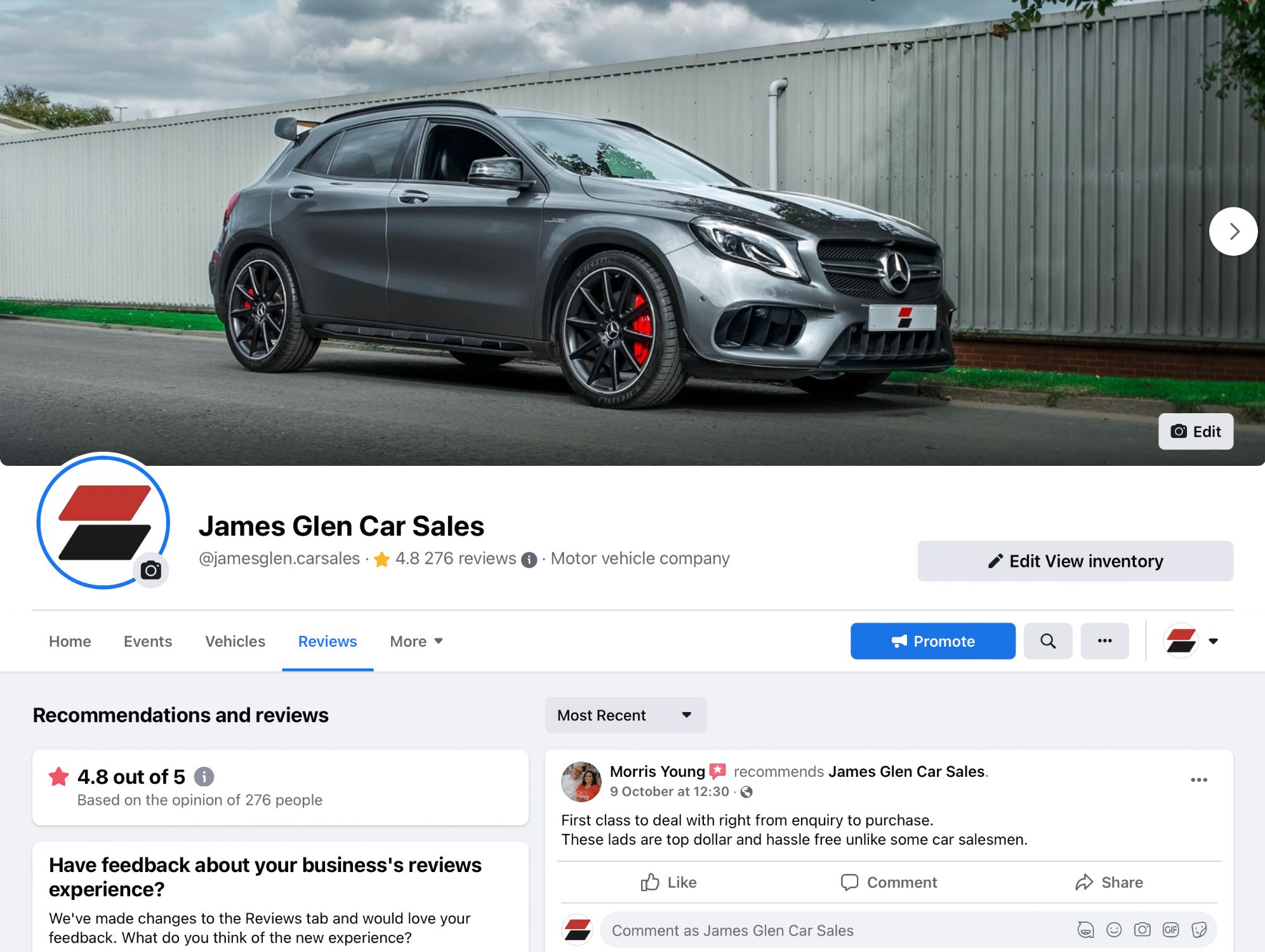1265x952 pixels.
Task: Attach a photo using comment camera icon
Action: (x=1142, y=930)
